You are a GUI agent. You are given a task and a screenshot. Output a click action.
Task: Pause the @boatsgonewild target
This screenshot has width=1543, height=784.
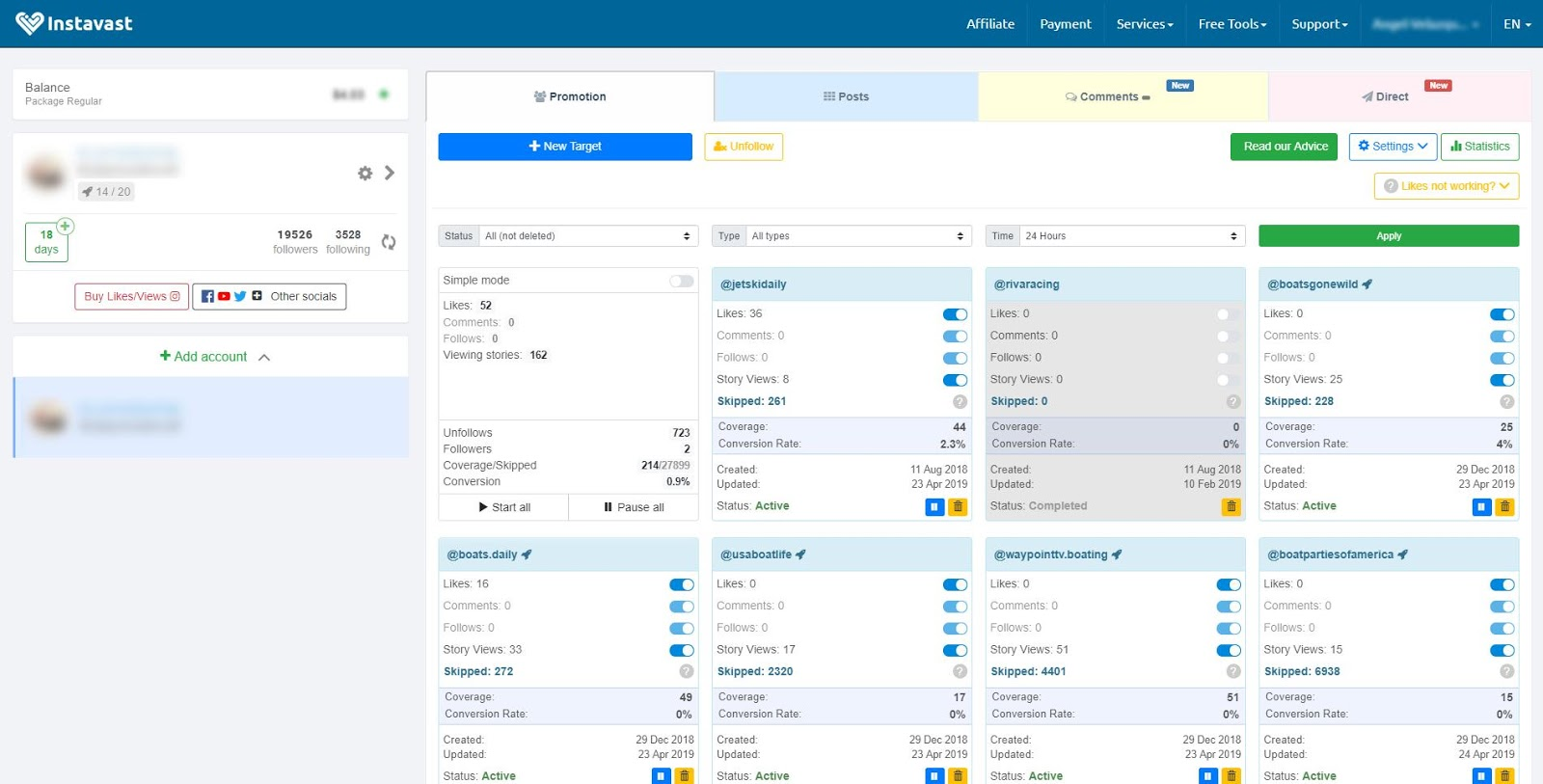[x=1482, y=506]
